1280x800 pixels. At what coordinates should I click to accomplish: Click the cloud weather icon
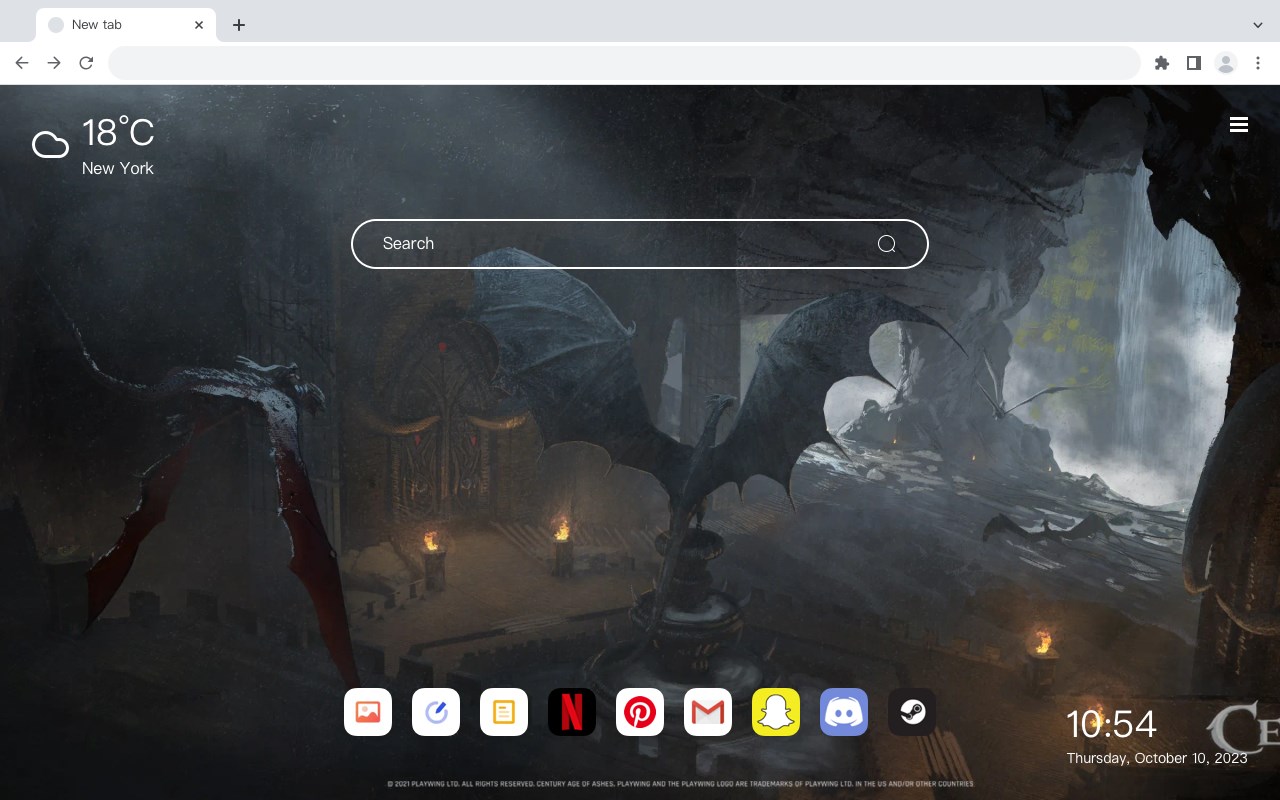click(50, 146)
